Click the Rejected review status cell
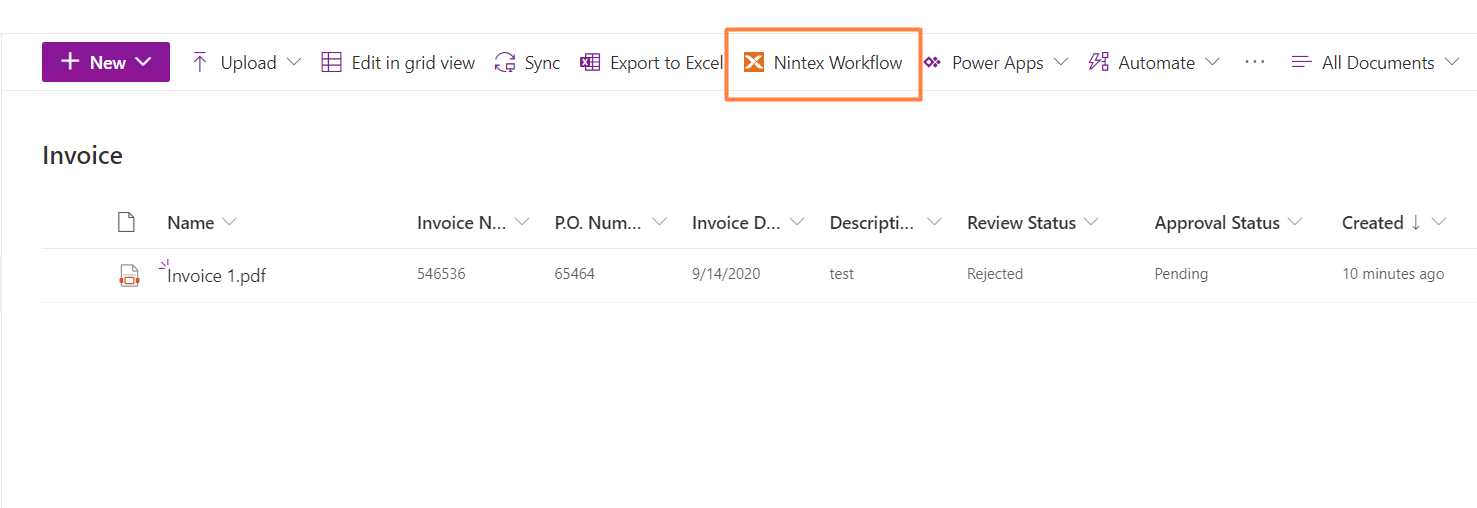Image resolution: width=1477 pixels, height=508 pixels. 995,274
